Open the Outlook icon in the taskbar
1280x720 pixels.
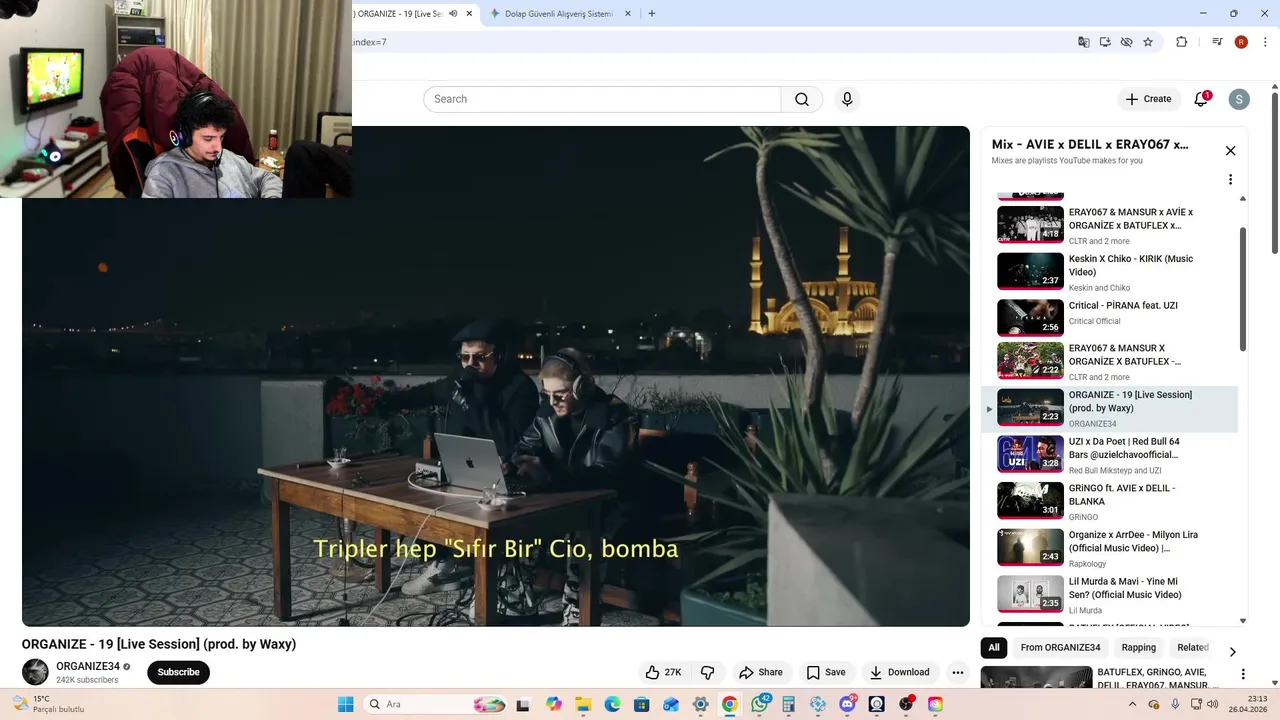tap(671, 704)
